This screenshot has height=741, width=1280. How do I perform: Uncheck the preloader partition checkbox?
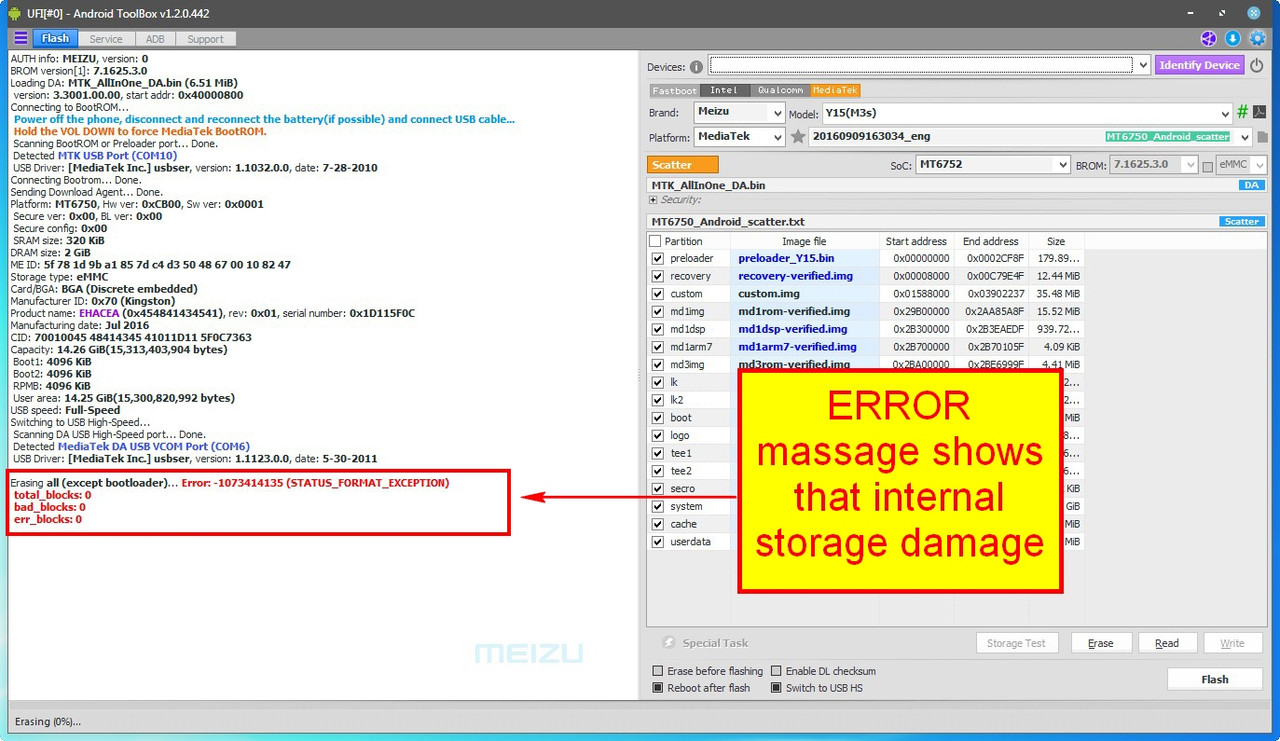click(x=657, y=258)
